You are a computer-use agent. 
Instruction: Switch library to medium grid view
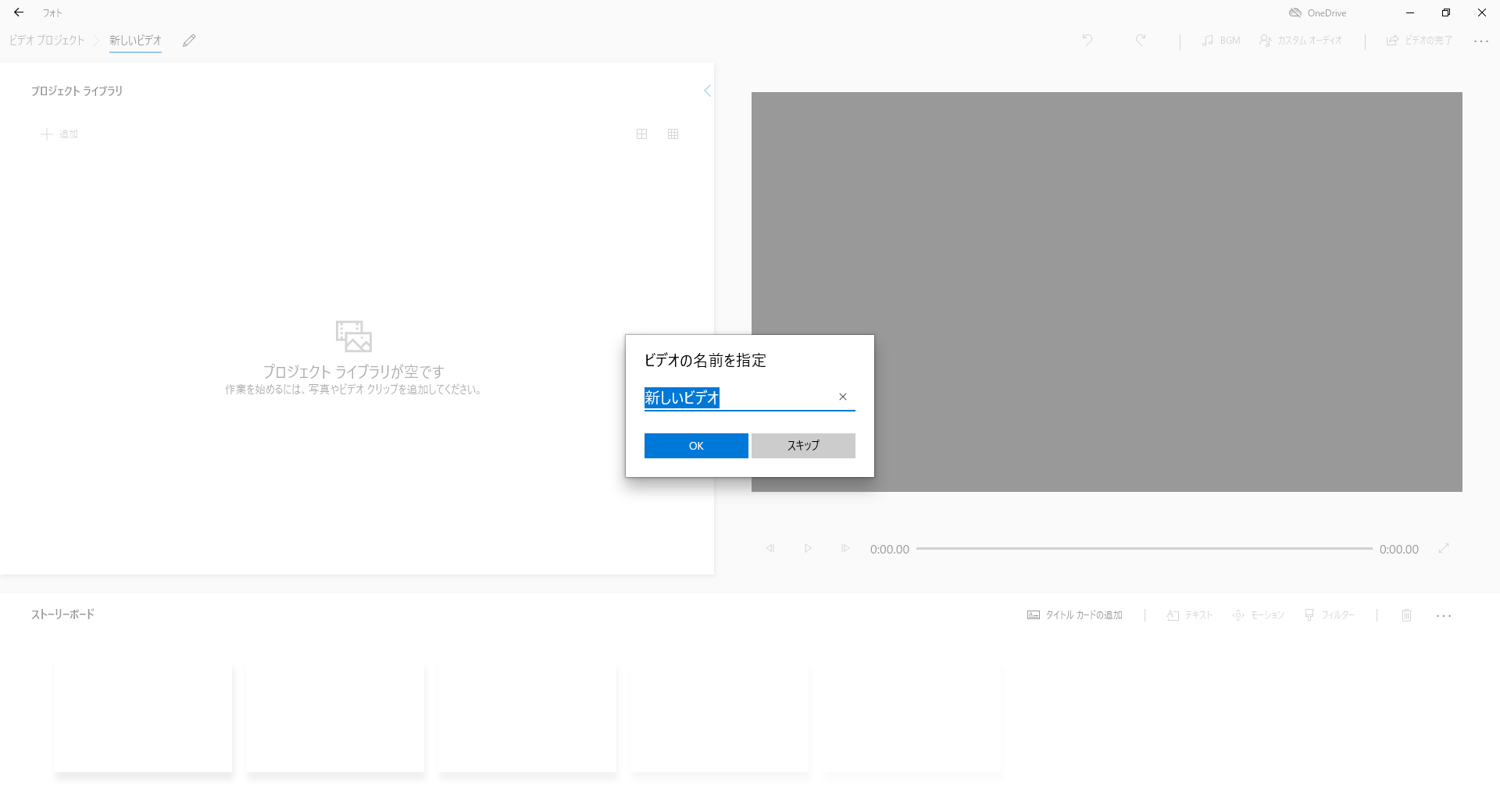click(641, 134)
